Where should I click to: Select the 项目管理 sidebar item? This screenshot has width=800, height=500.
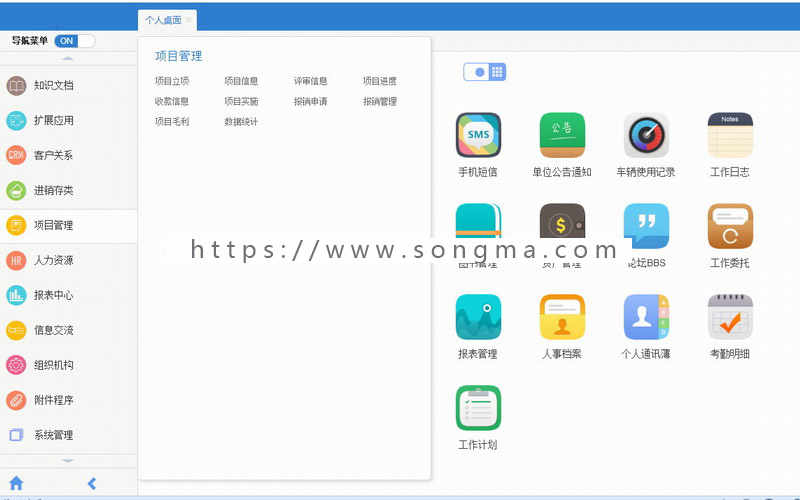[68, 225]
